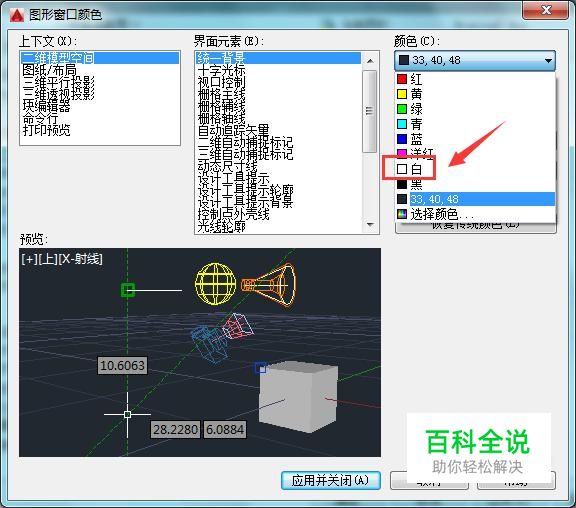Screen dimensions: 576x508
Task: Click the [X-射线] visual style label
Action: point(80,259)
